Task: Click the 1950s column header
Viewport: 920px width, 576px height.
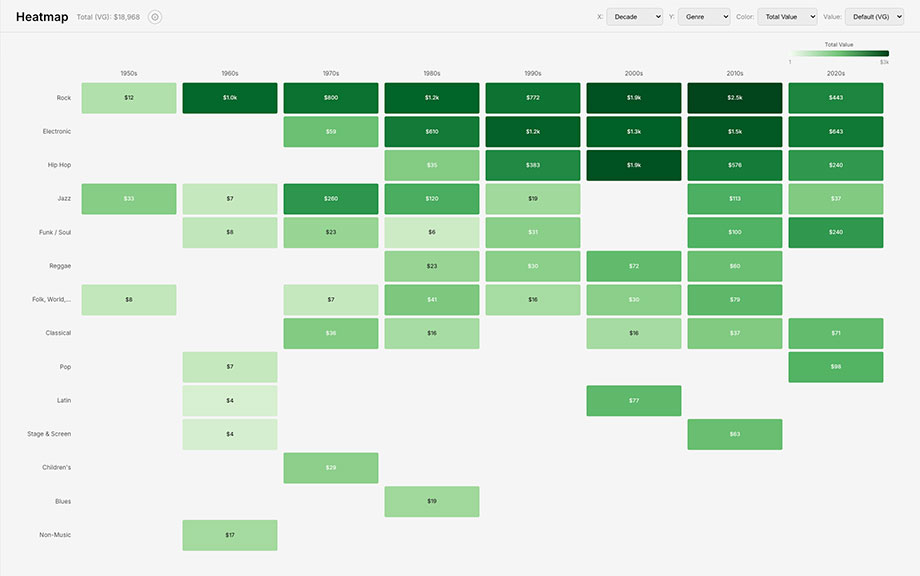Action: (128, 72)
